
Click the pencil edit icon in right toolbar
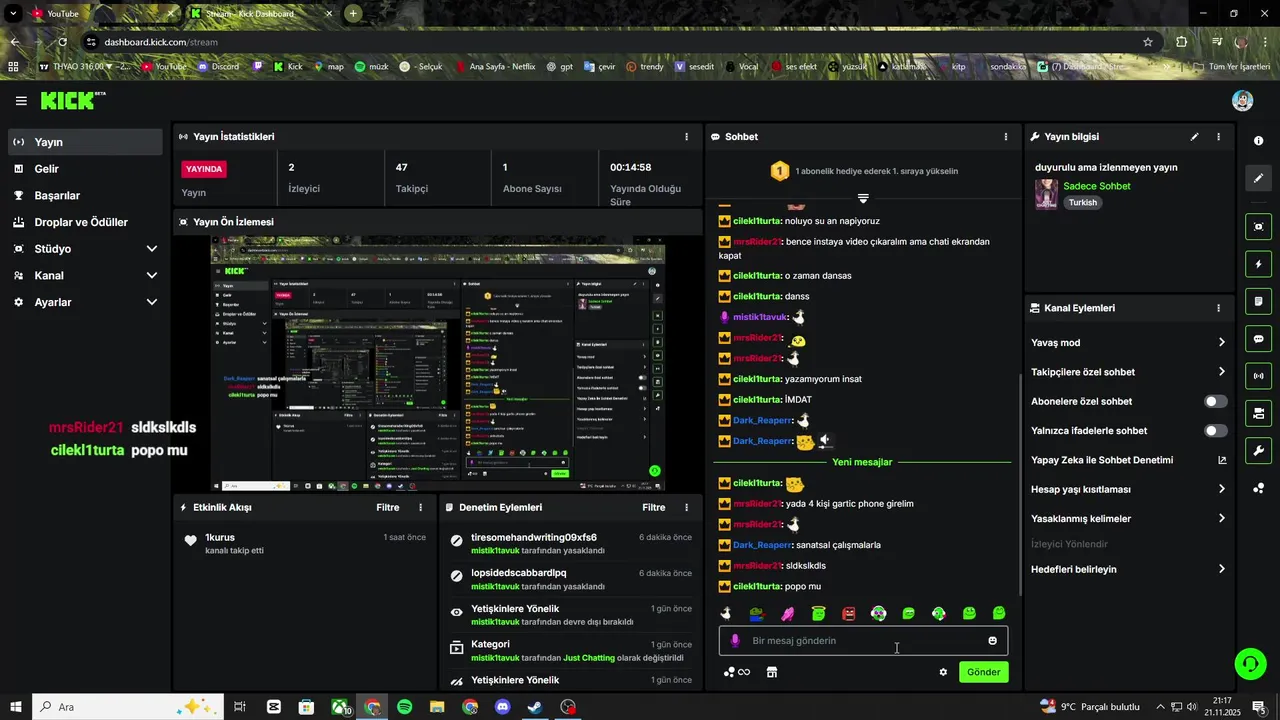tap(1259, 178)
